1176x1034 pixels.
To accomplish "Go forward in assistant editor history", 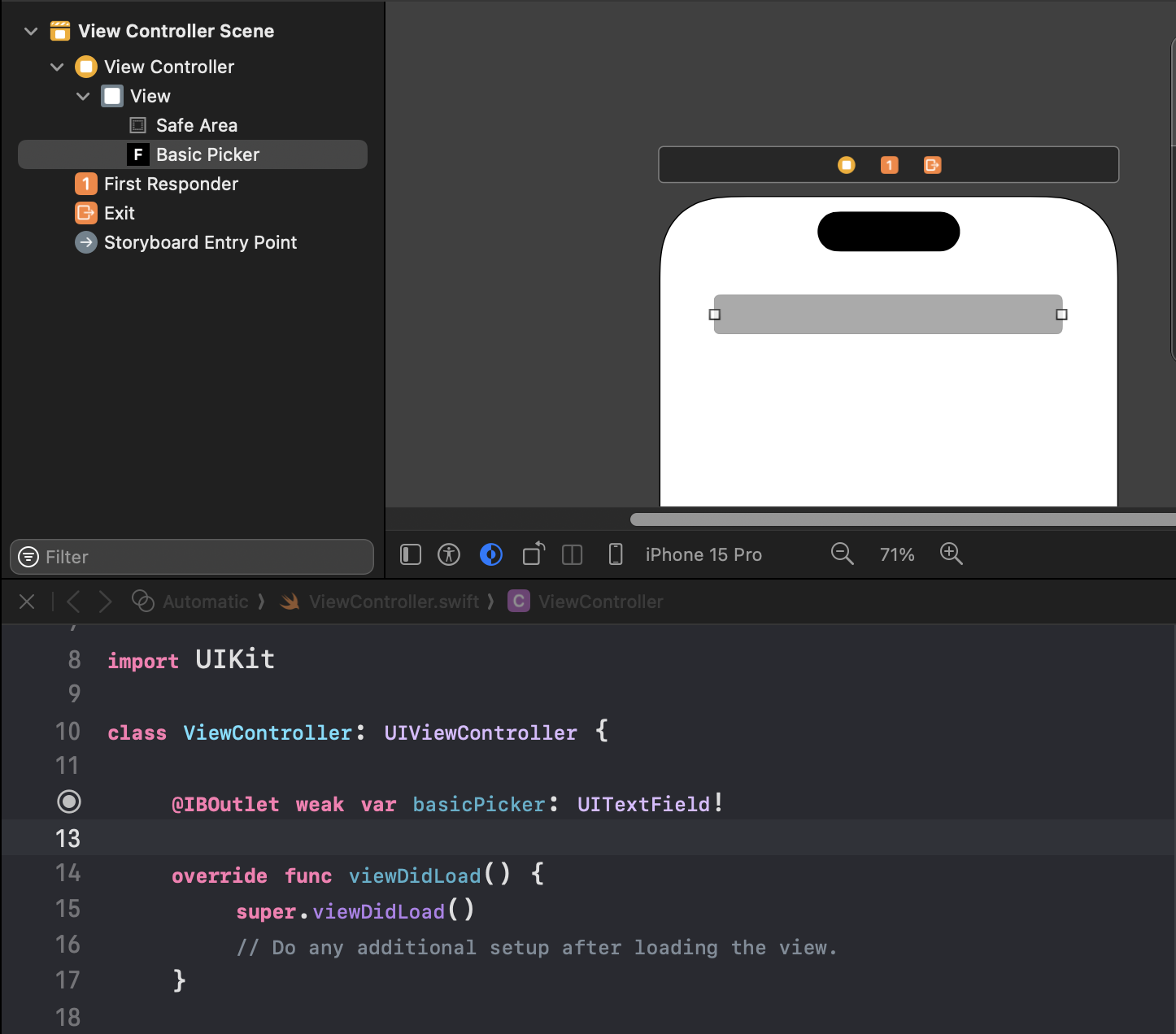I will 105,602.
